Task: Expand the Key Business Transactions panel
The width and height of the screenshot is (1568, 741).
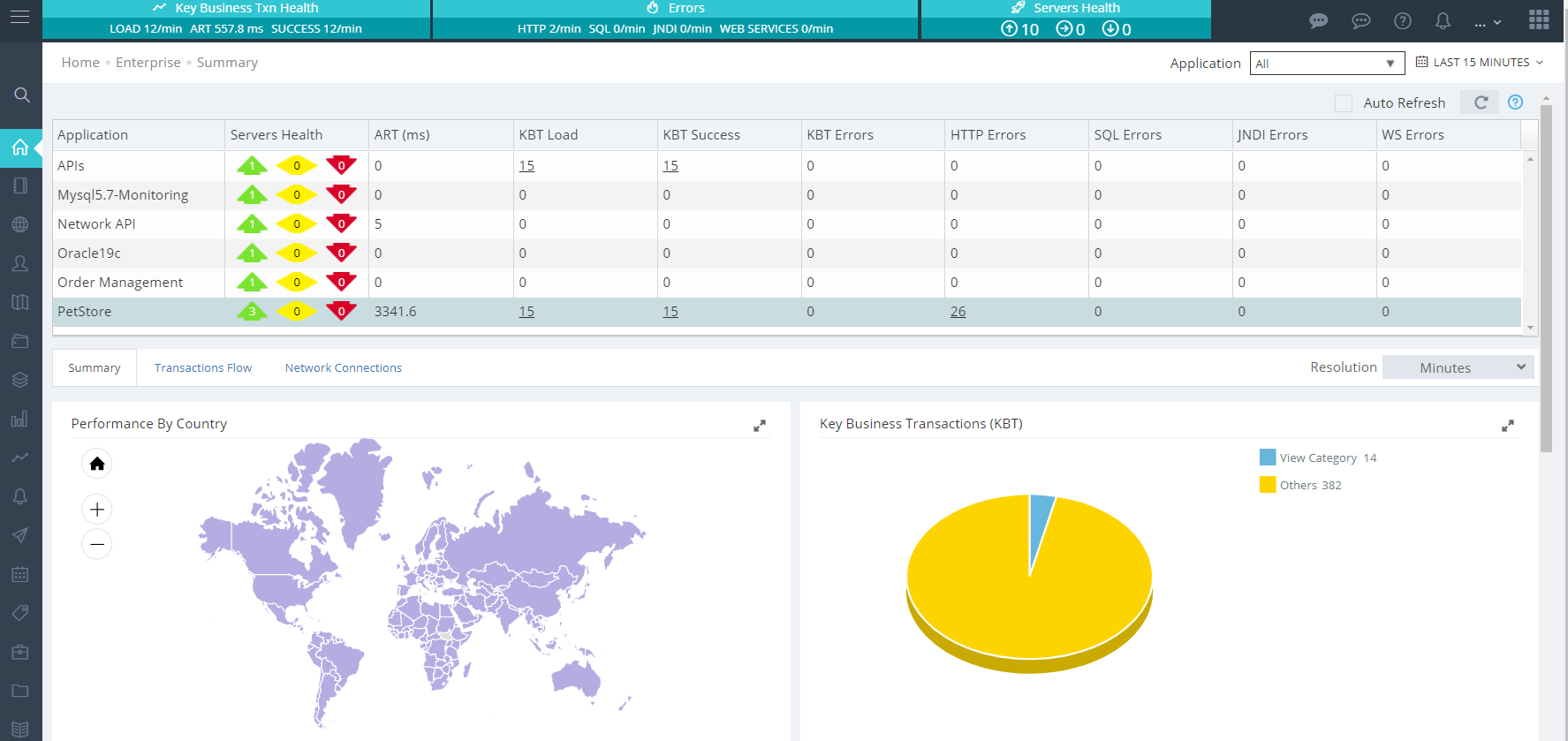Action: pyautogui.click(x=1507, y=426)
